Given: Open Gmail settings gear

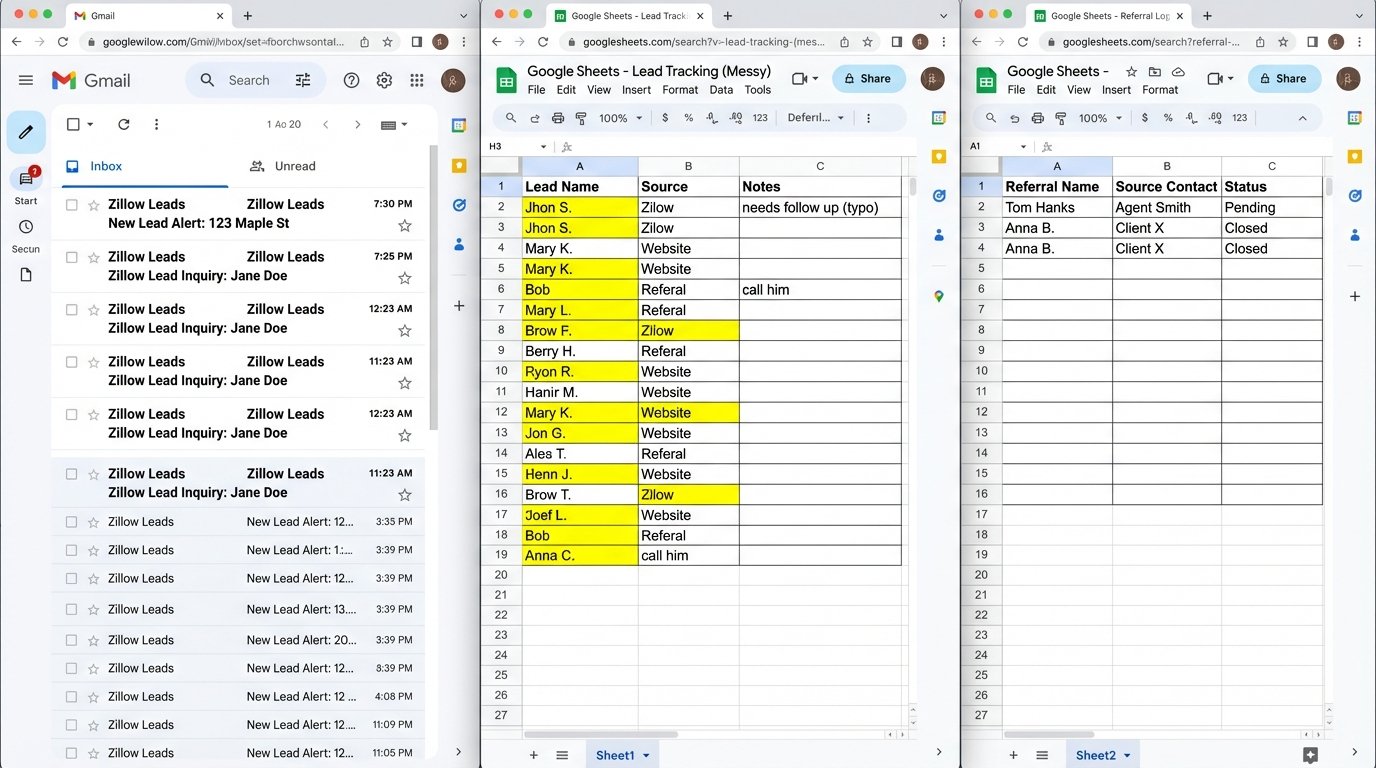Looking at the screenshot, I should [x=384, y=80].
